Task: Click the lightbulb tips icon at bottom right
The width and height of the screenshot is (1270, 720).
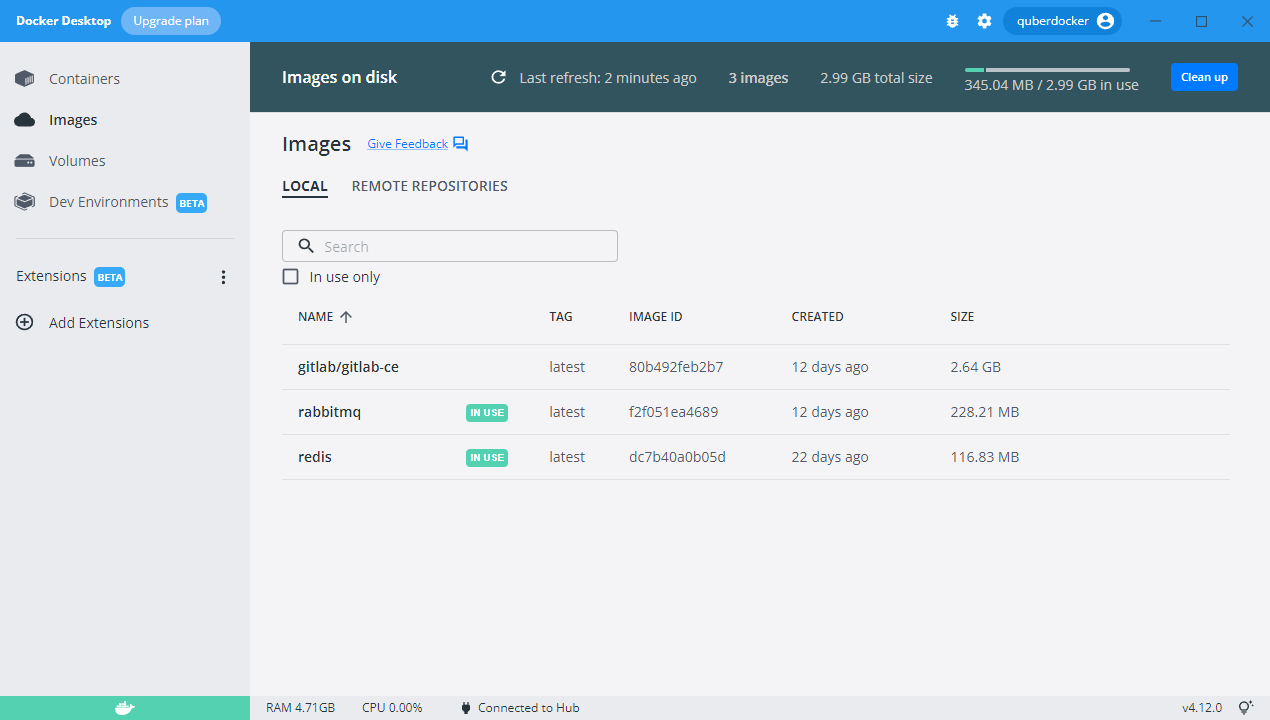Action: click(1245, 707)
